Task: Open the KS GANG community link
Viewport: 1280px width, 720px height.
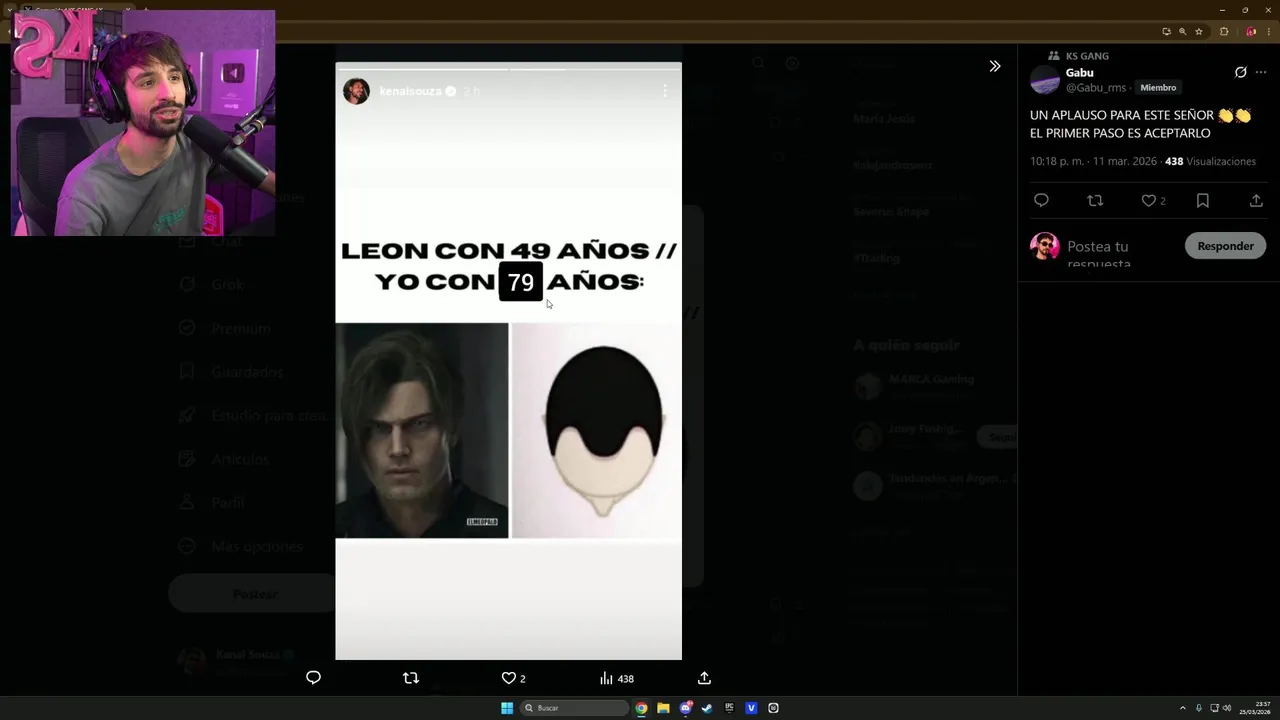Action: click(x=1087, y=56)
